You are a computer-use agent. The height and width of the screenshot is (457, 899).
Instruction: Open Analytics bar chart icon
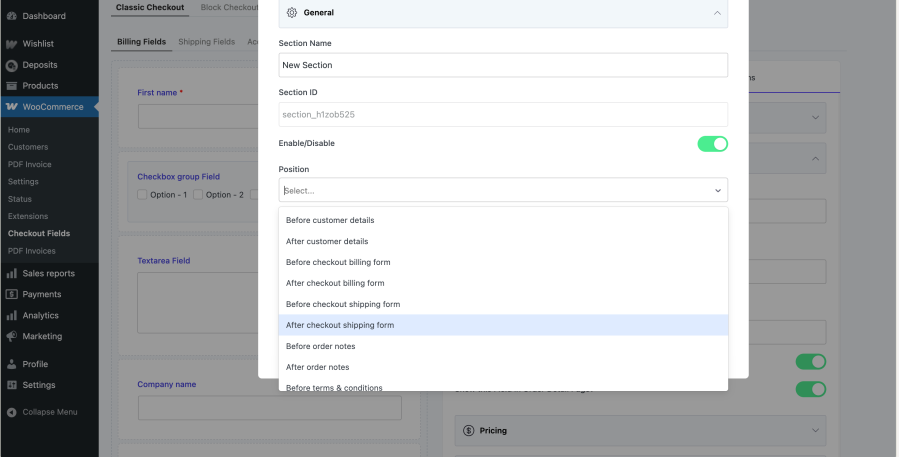tap(11, 315)
